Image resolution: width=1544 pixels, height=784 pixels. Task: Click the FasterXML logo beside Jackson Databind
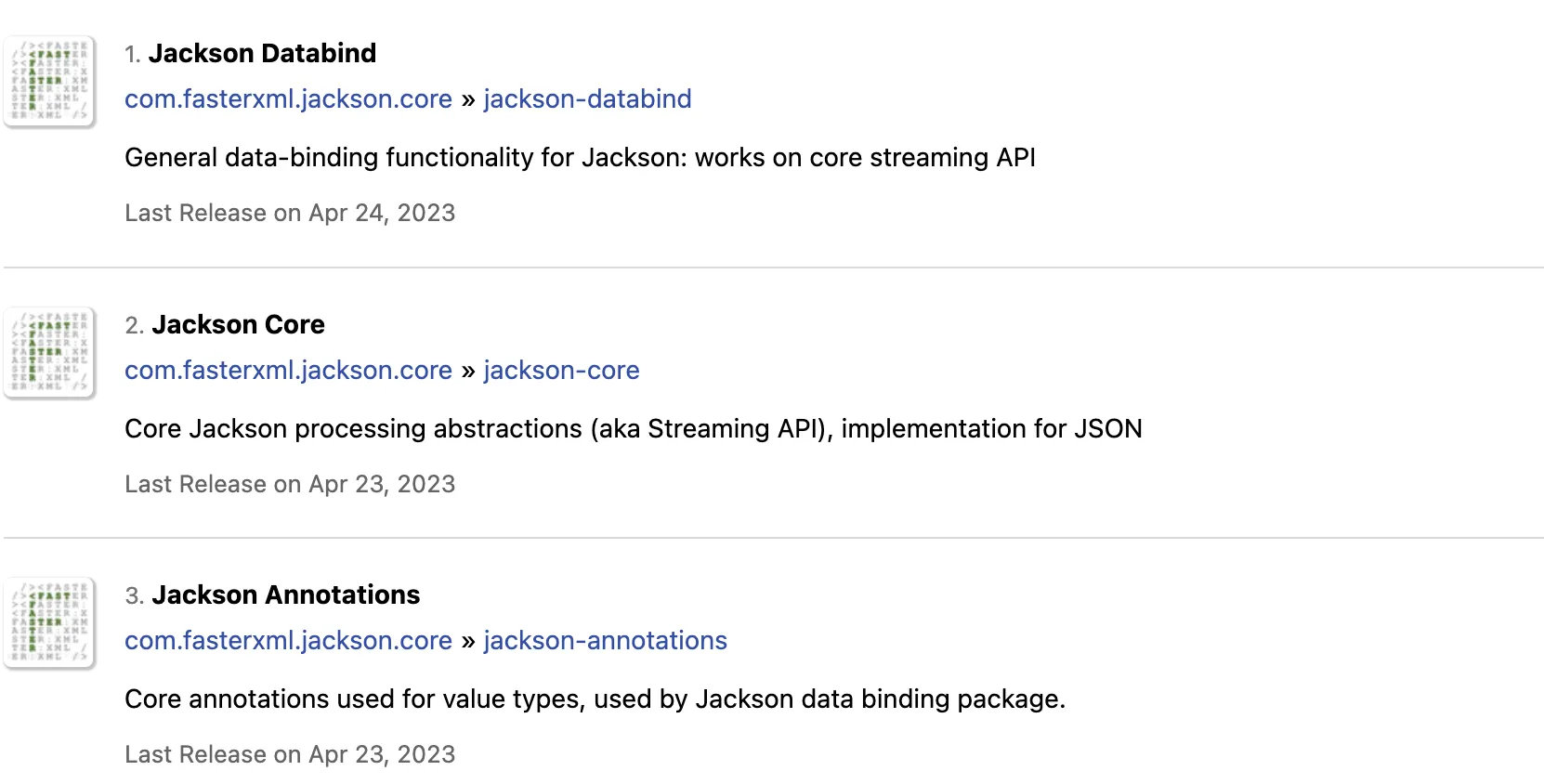point(50,81)
